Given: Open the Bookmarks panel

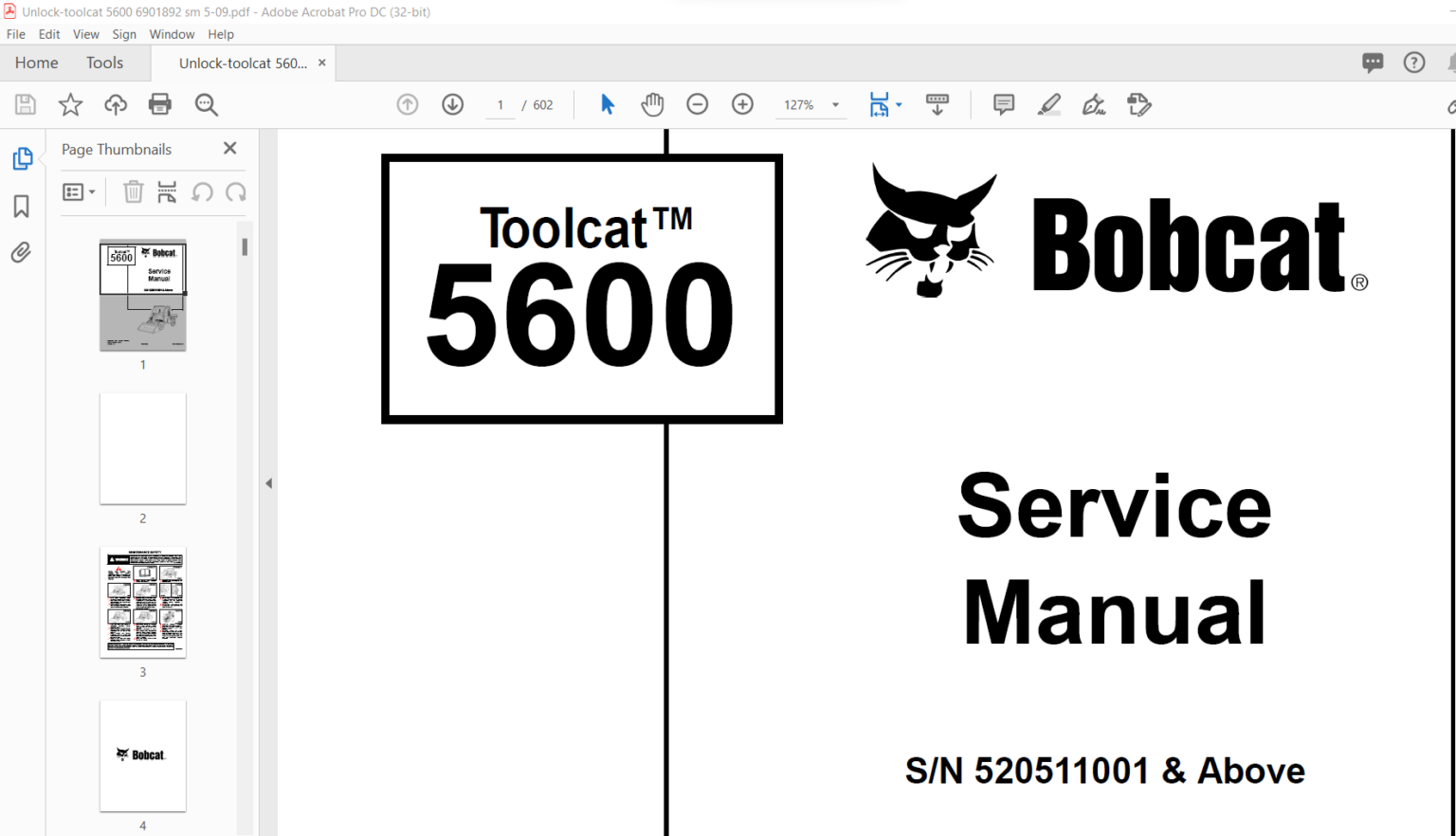Looking at the screenshot, I should (x=21, y=206).
